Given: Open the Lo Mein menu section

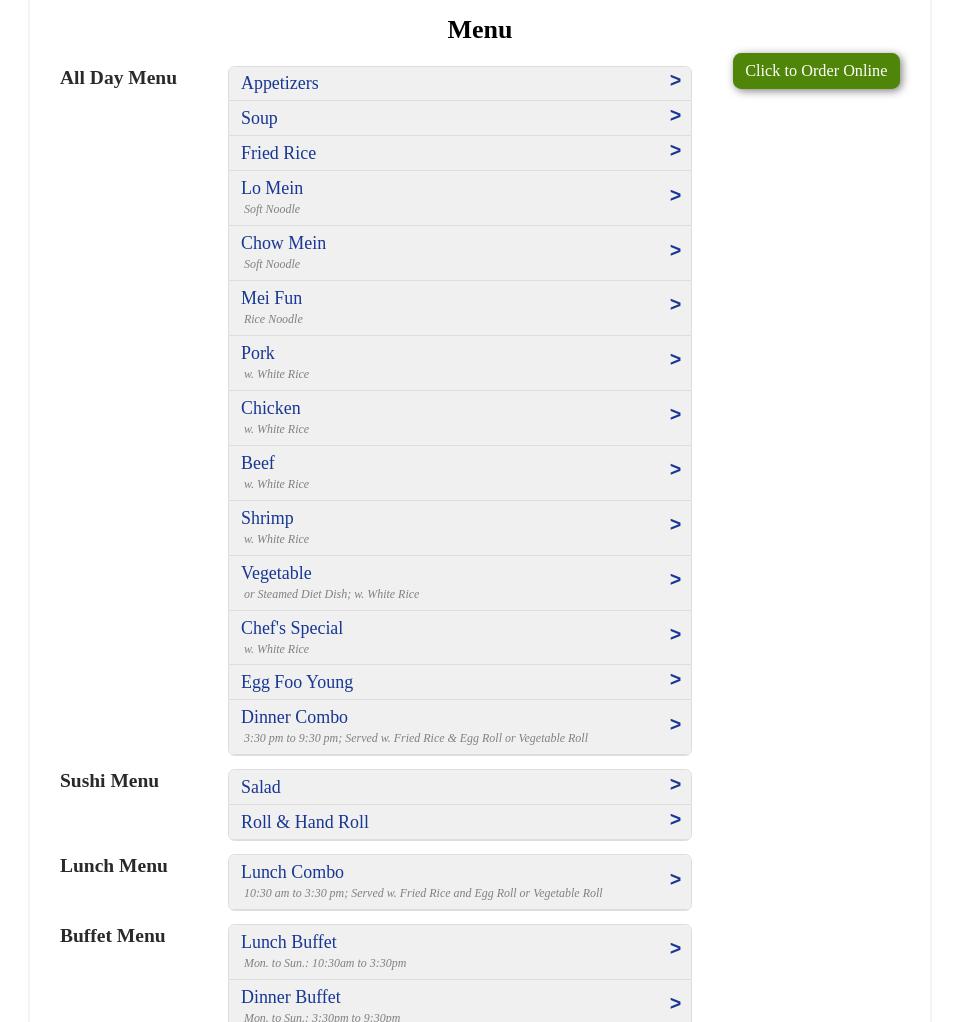Looking at the screenshot, I should point(272,188).
